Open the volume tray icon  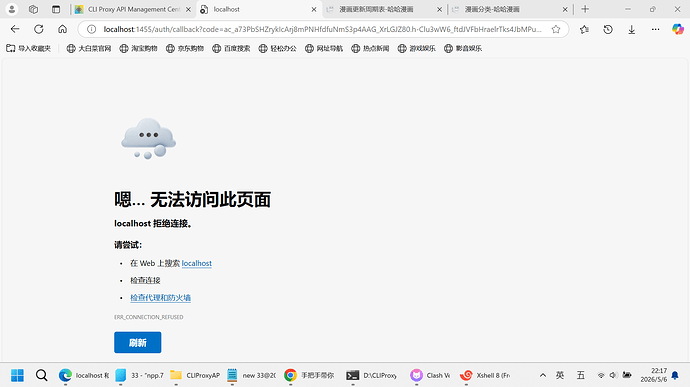coord(613,375)
